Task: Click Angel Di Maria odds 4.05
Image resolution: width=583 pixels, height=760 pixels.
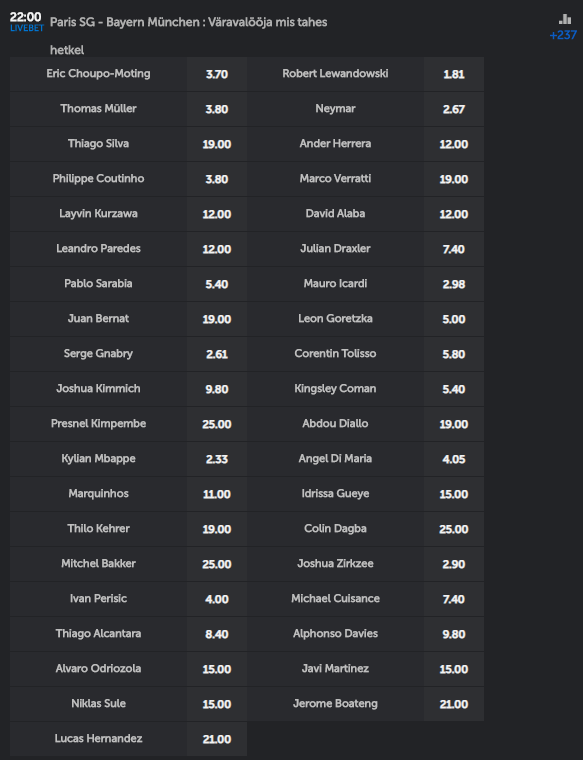Action: [454, 459]
